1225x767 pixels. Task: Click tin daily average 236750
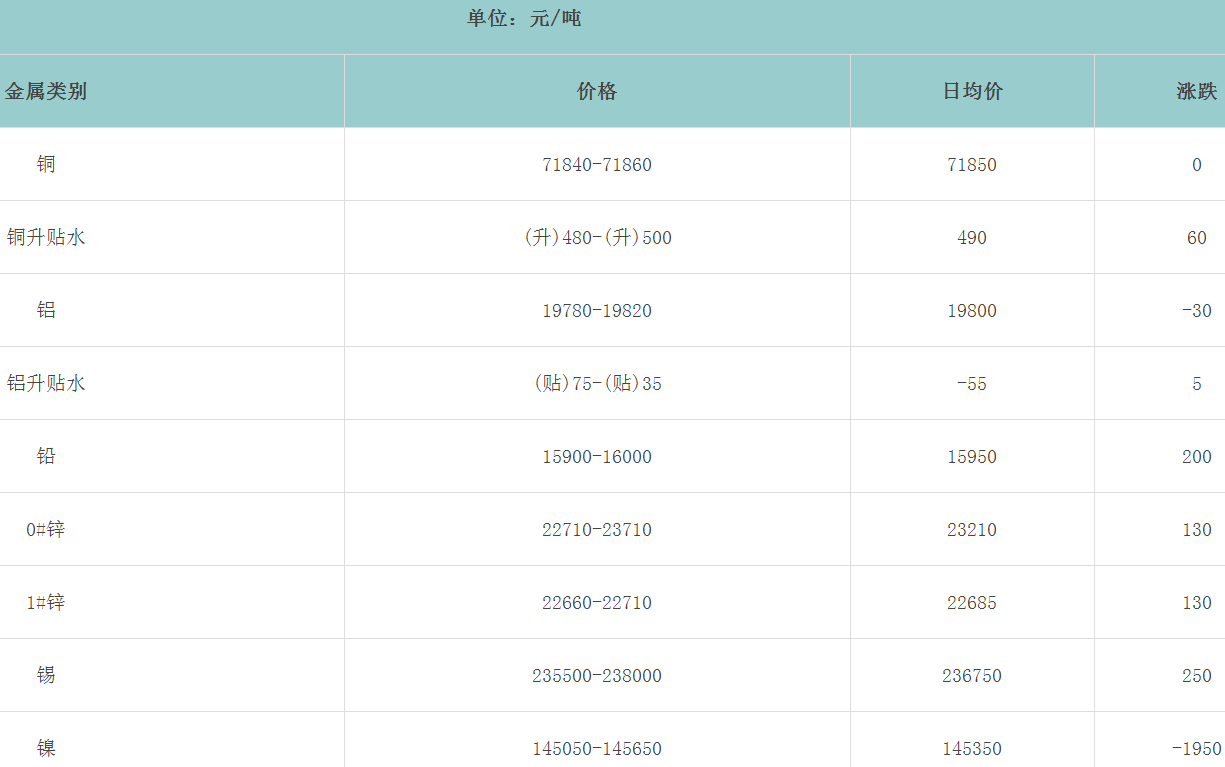click(972, 676)
